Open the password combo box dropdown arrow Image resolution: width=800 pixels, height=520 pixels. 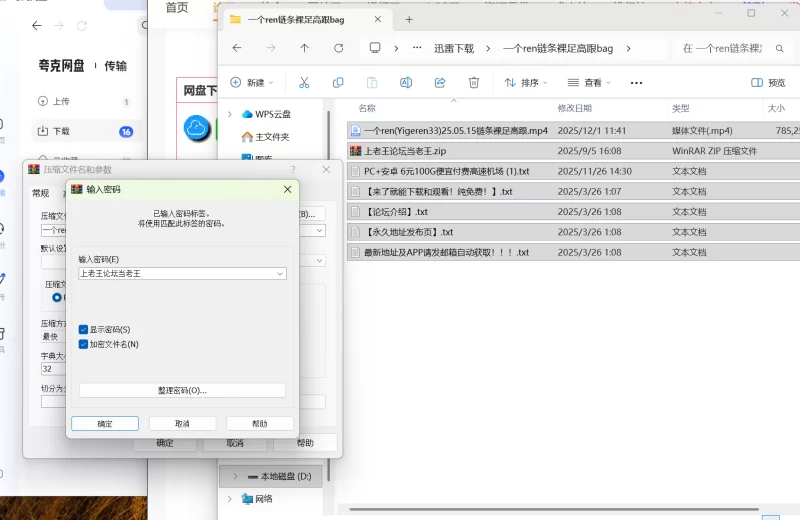(x=279, y=273)
